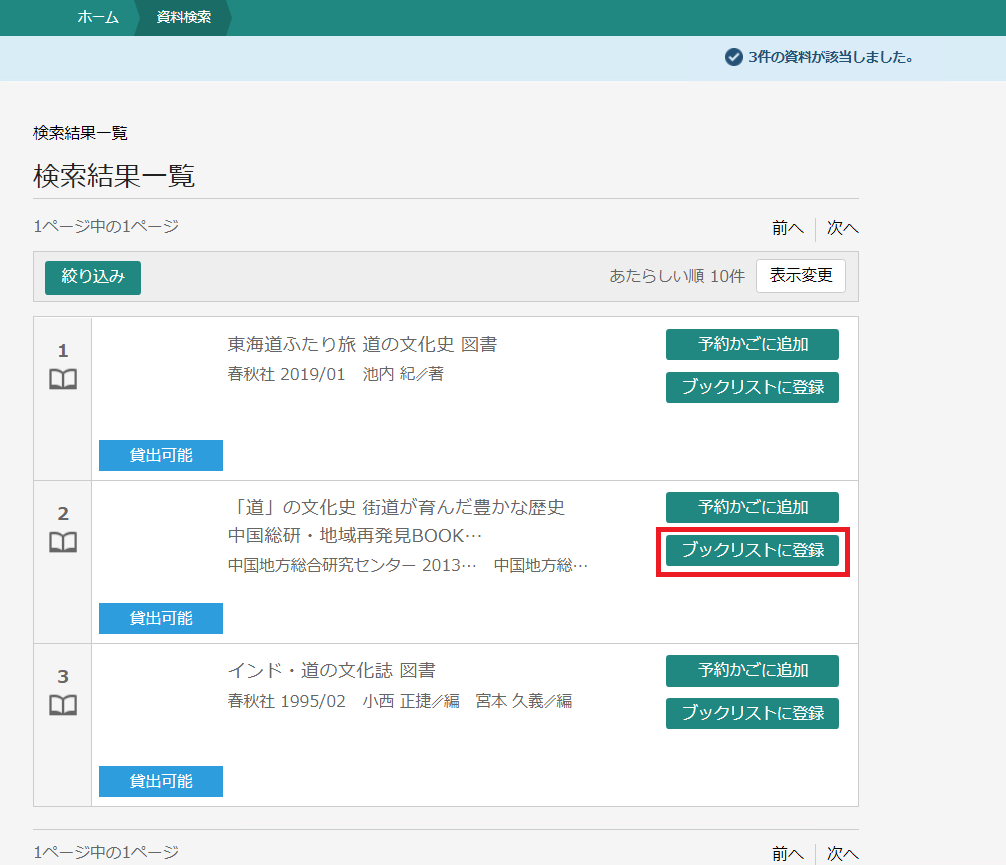1006x865 pixels.
Task: Open the 表示変更 display options
Action: click(x=801, y=276)
